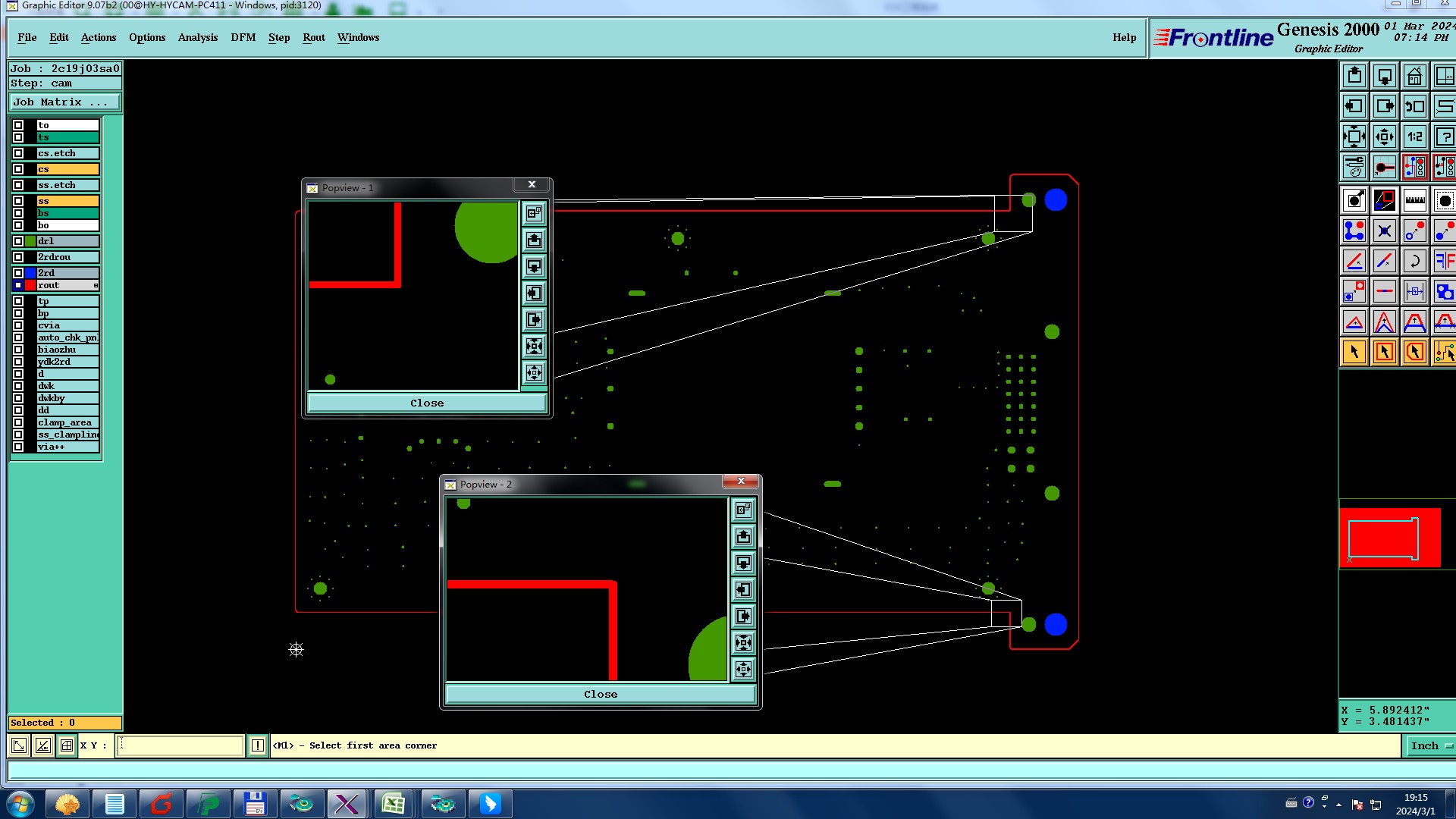The height and width of the screenshot is (819, 1456).
Task: Select the arrow pointer selection tool
Action: tap(1354, 352)
